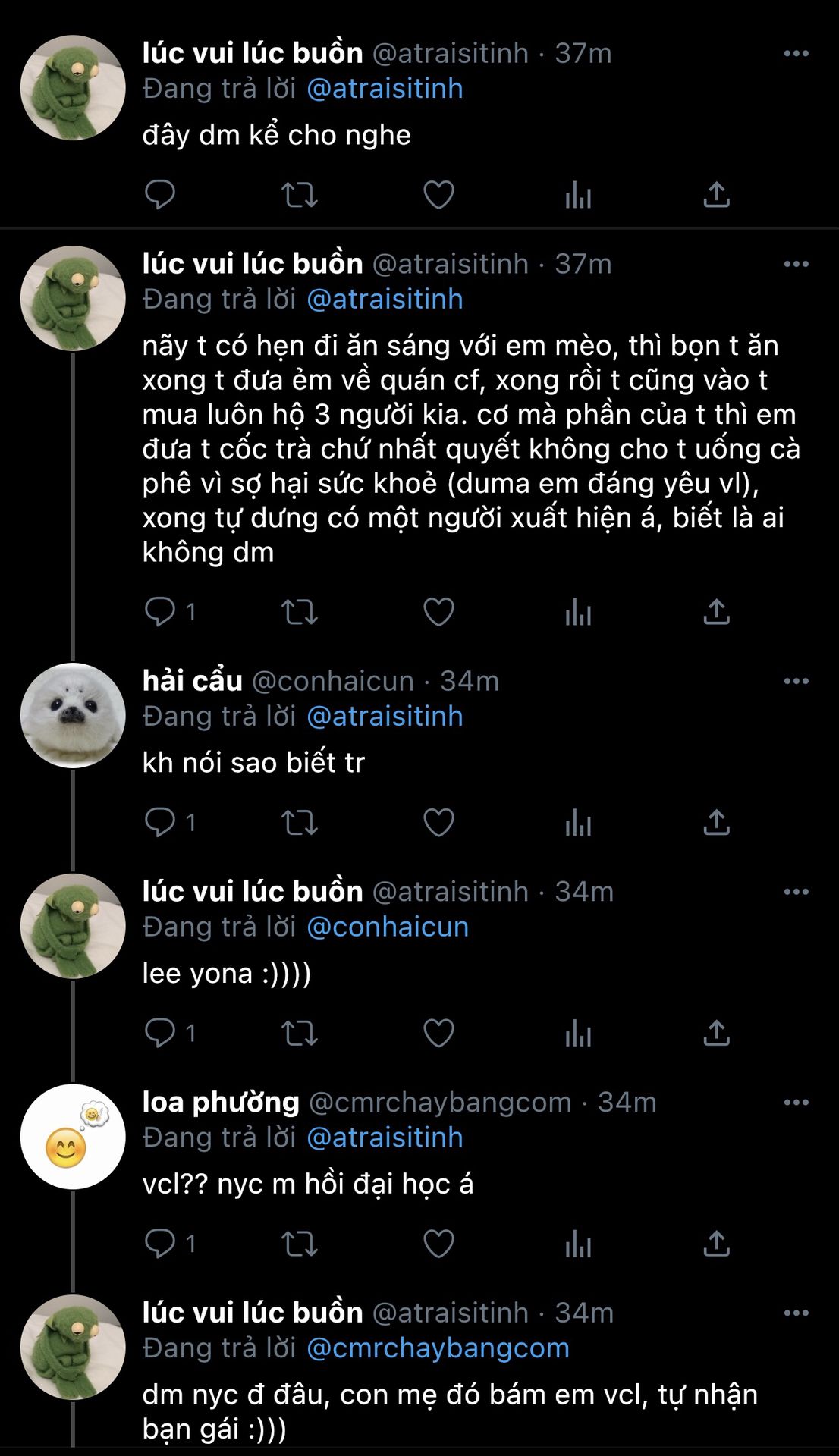Like the long "em mèo" story tweet
The width and height of the screenshot is (839, 1456).
click(x=438, y=612)
